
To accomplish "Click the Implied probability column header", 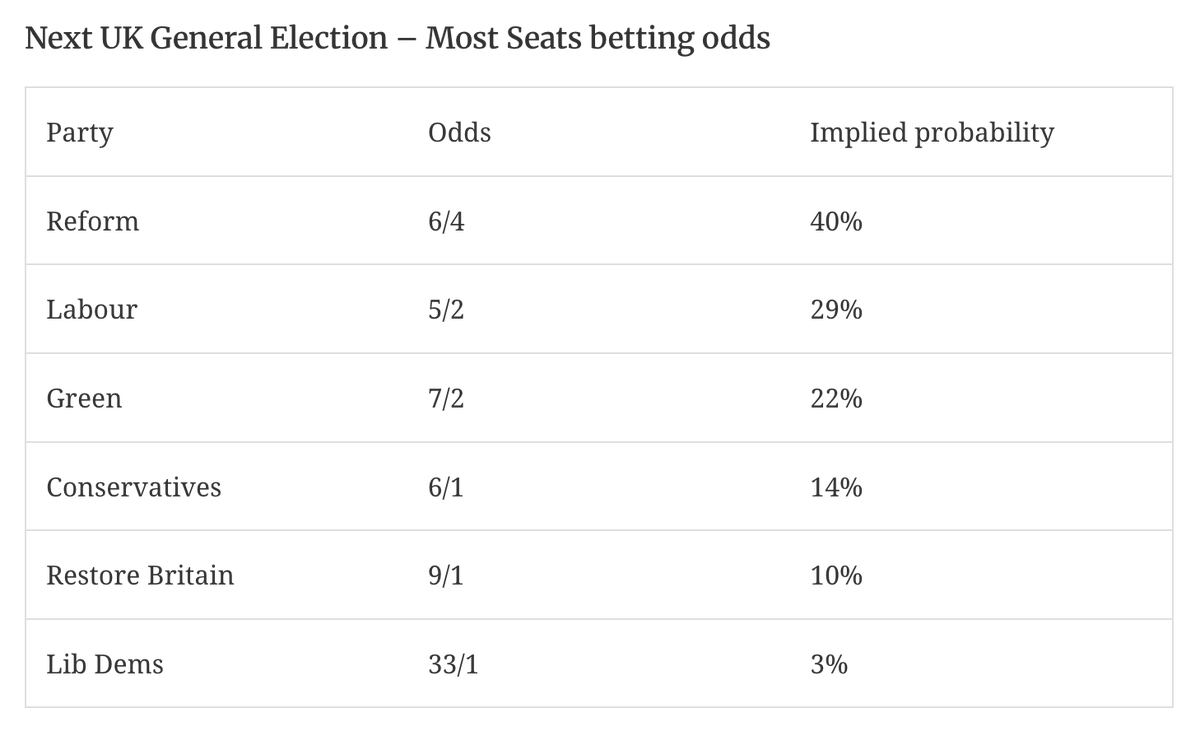I will click(932, 133).
